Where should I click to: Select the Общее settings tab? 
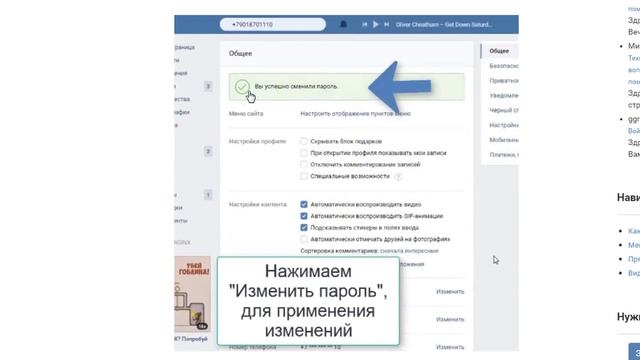pos(499,51)
